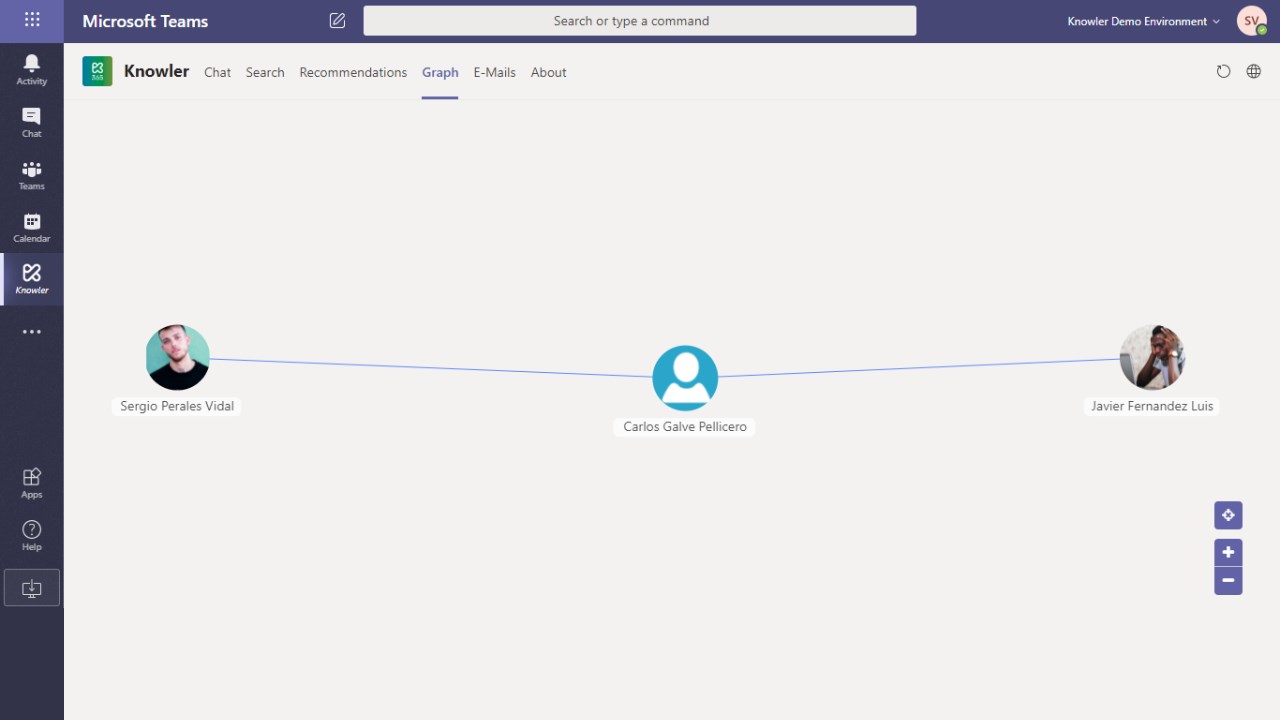Open the app launcher waffle menu
The height and width of the screenshot is (720, 1280).
pos(32,20)
